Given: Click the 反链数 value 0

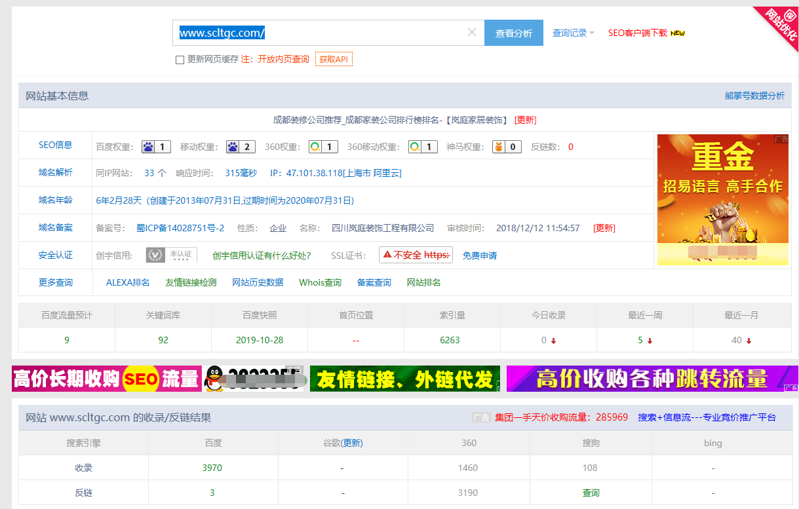Looking at the screenshot, I should tap(571, 147).
